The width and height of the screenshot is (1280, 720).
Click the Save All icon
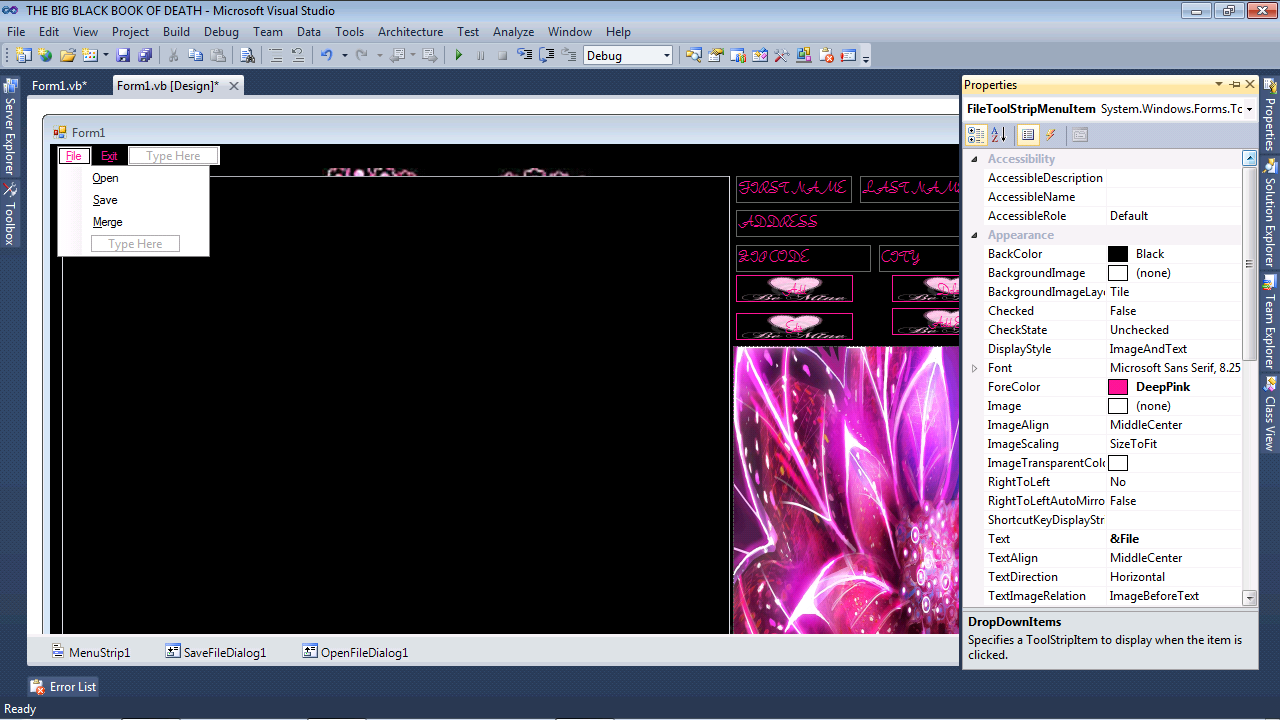145,56
